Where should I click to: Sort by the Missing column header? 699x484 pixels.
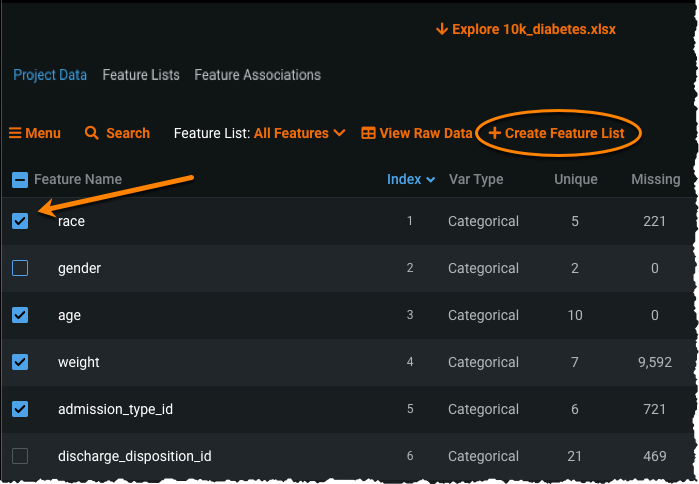(655, 180)
